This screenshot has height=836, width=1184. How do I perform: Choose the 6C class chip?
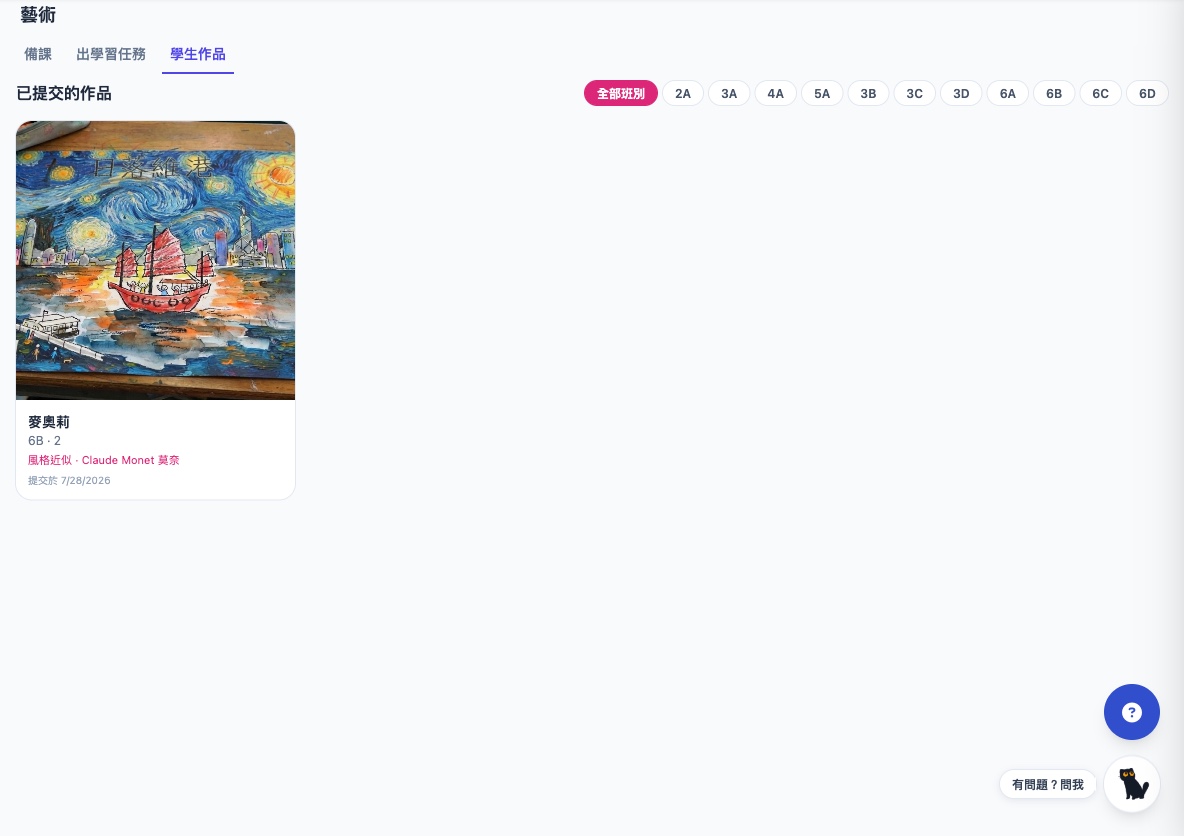point(1100,94)
